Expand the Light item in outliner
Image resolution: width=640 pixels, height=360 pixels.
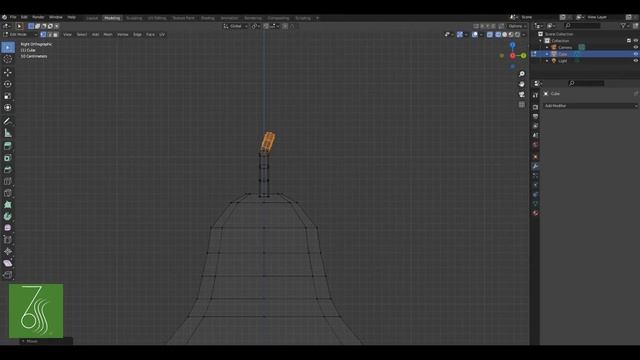(547, 60)
